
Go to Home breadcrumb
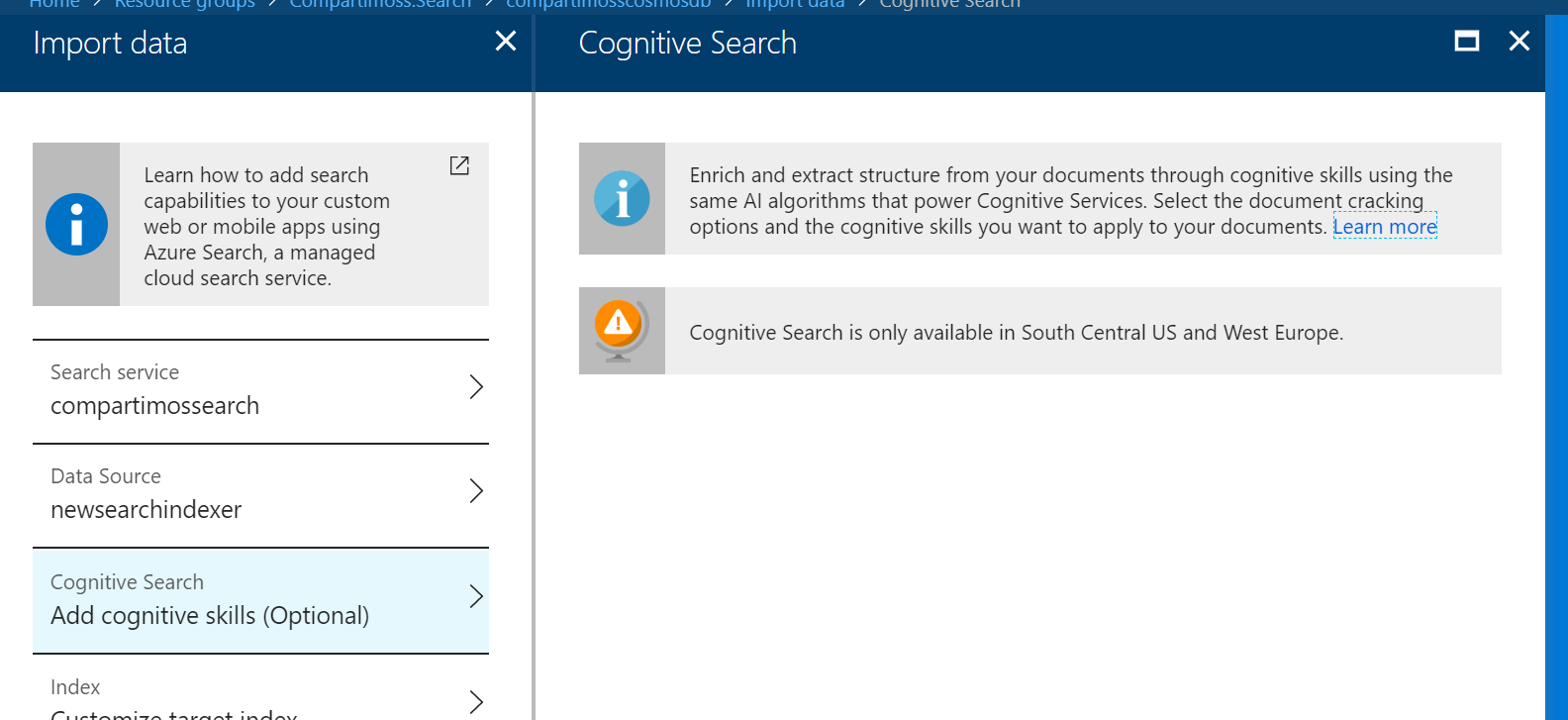coord(54,4)
